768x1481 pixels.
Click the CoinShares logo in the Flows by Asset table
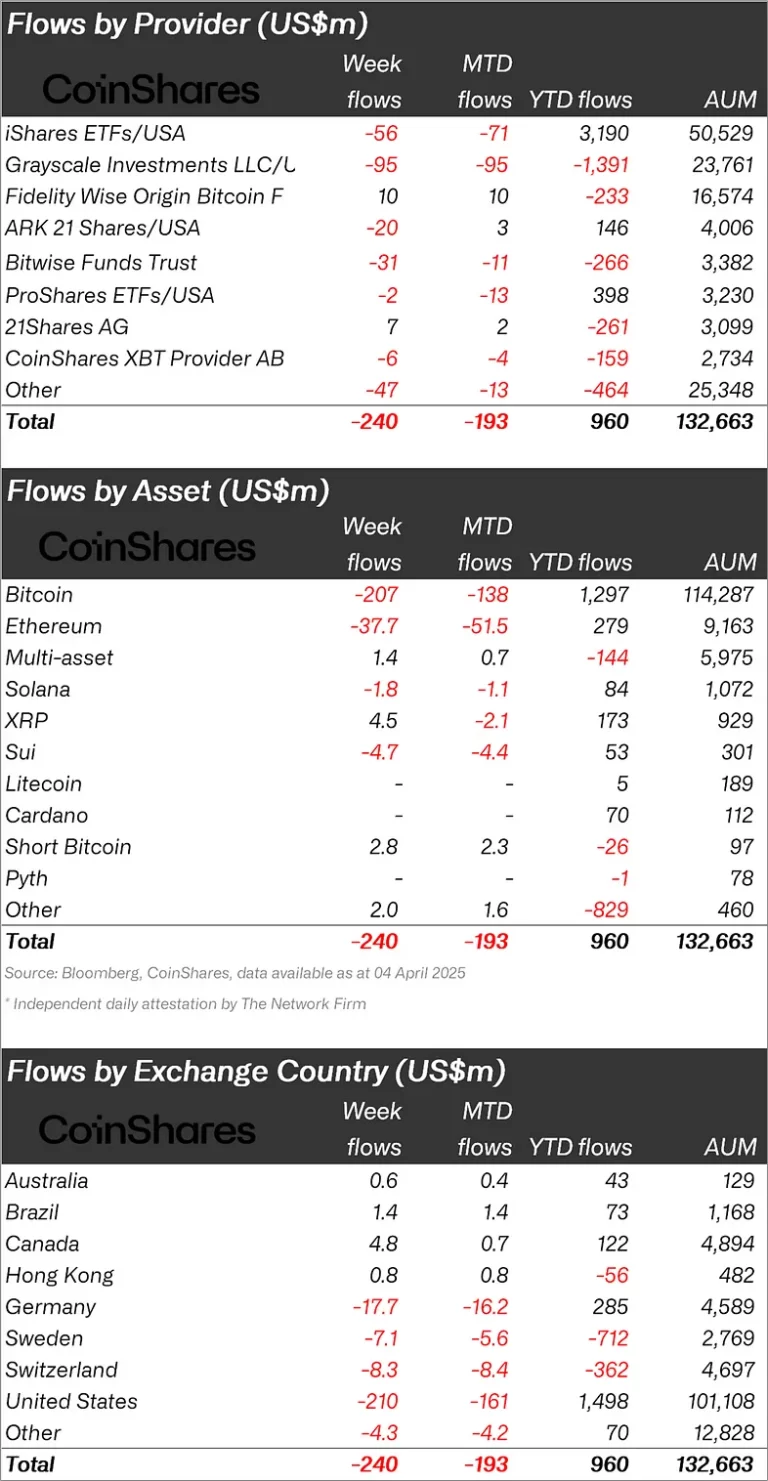pos(147,546)
